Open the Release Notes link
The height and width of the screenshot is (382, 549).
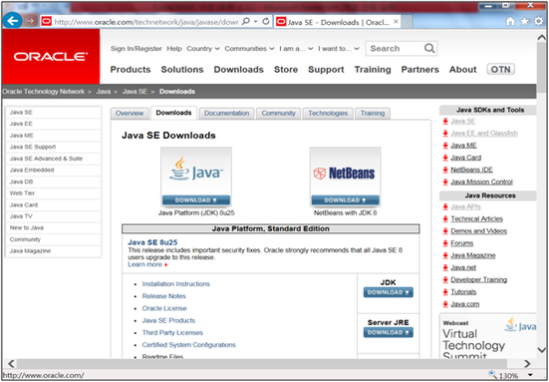[x=164, y=296]
